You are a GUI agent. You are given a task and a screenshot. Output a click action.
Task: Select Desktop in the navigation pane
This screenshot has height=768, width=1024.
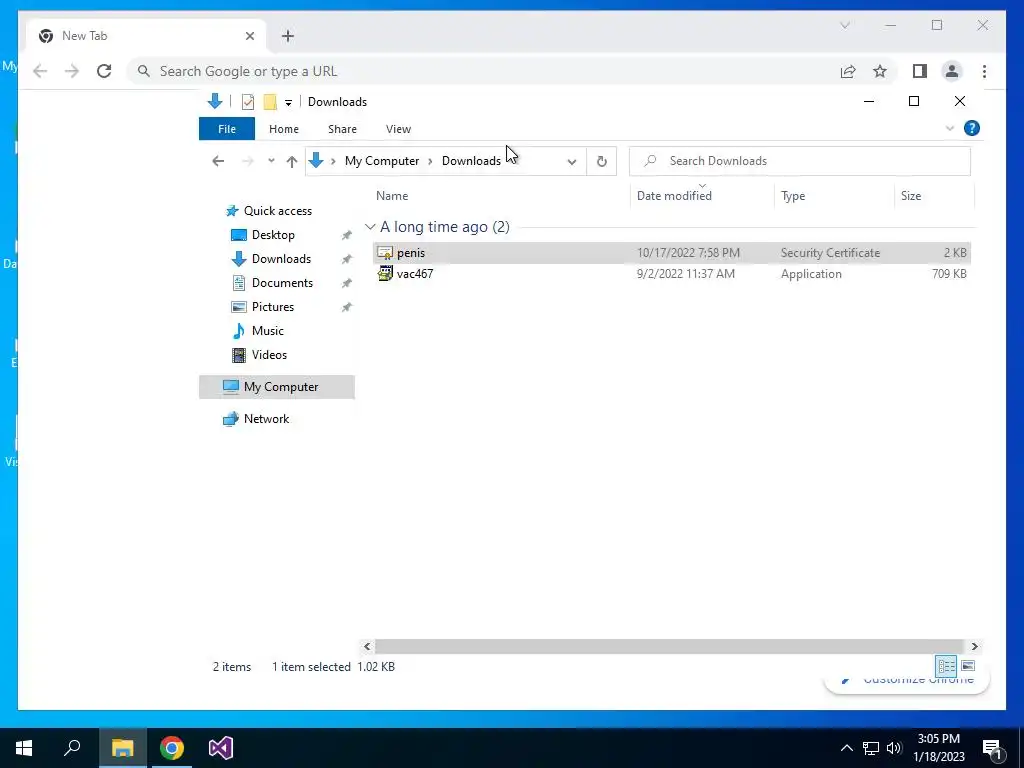click(x=273, y=234)
